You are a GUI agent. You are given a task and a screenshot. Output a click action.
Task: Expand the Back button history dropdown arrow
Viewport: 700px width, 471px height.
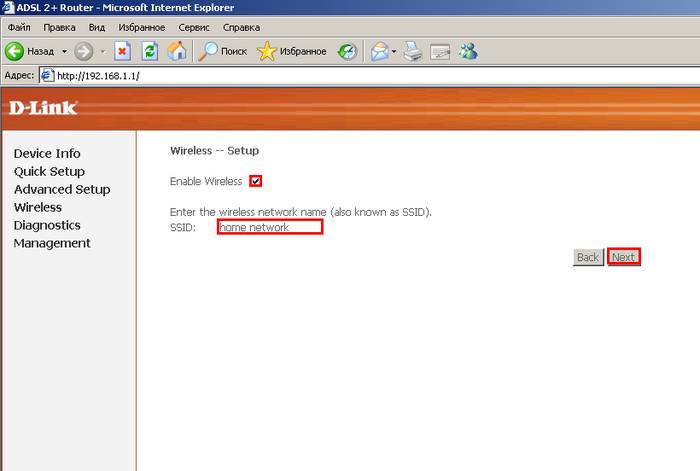tap(64, 50)
